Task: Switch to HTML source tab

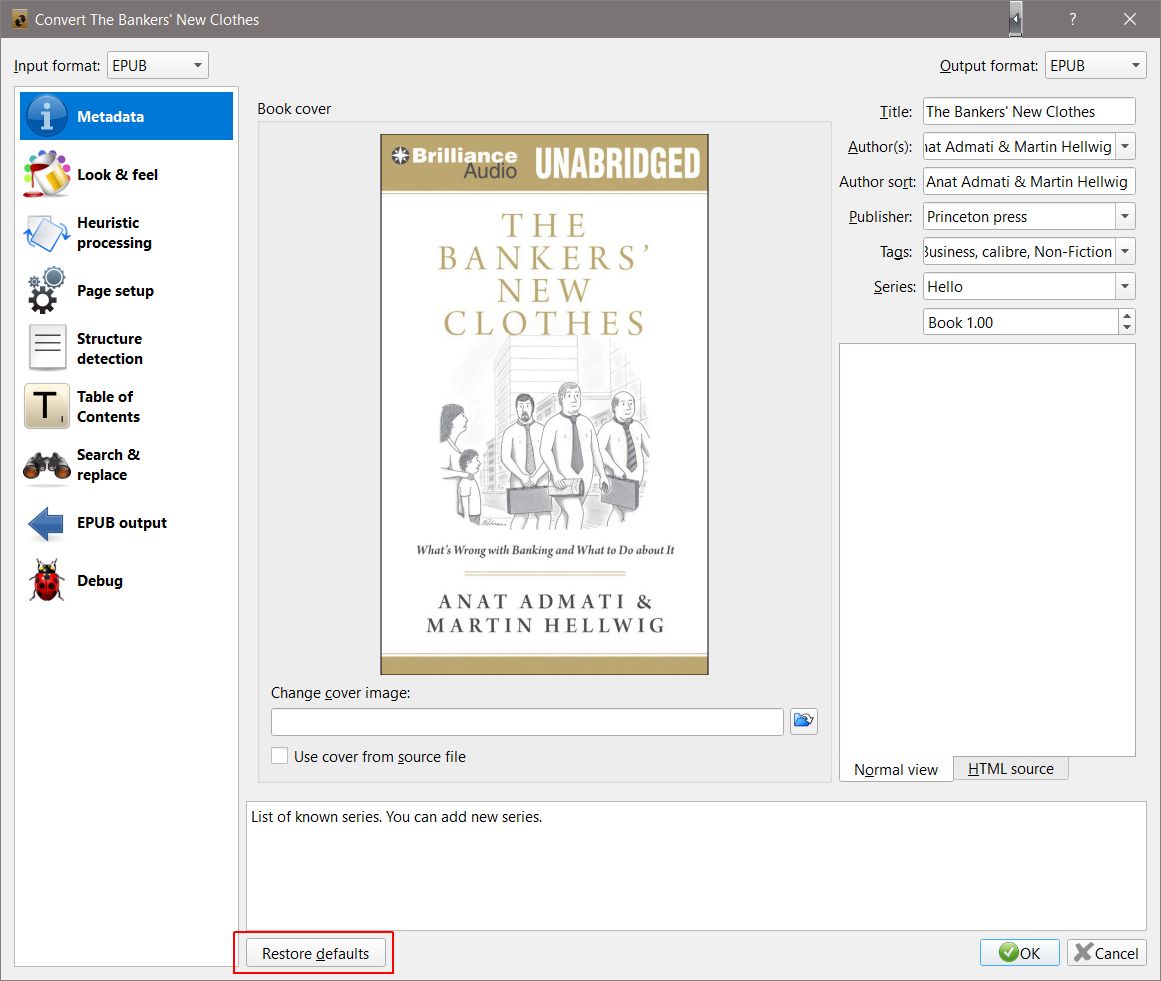Action: pos(1010,769)
